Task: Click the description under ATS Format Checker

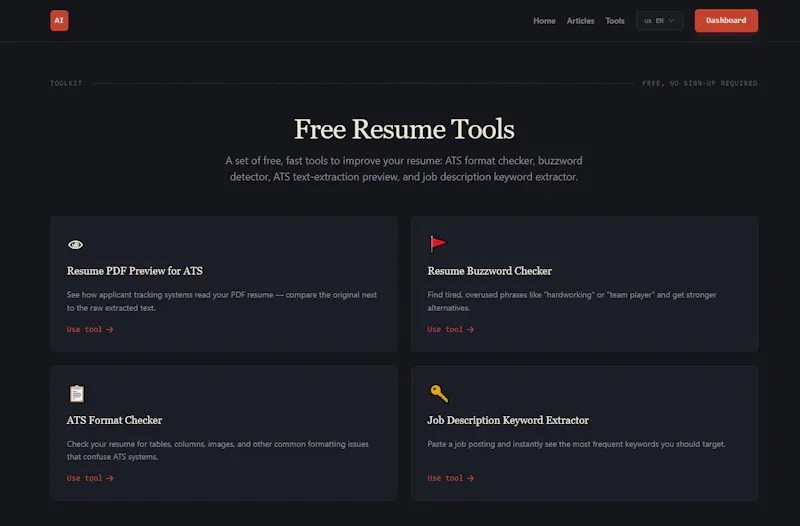Action: click(218, 450)
